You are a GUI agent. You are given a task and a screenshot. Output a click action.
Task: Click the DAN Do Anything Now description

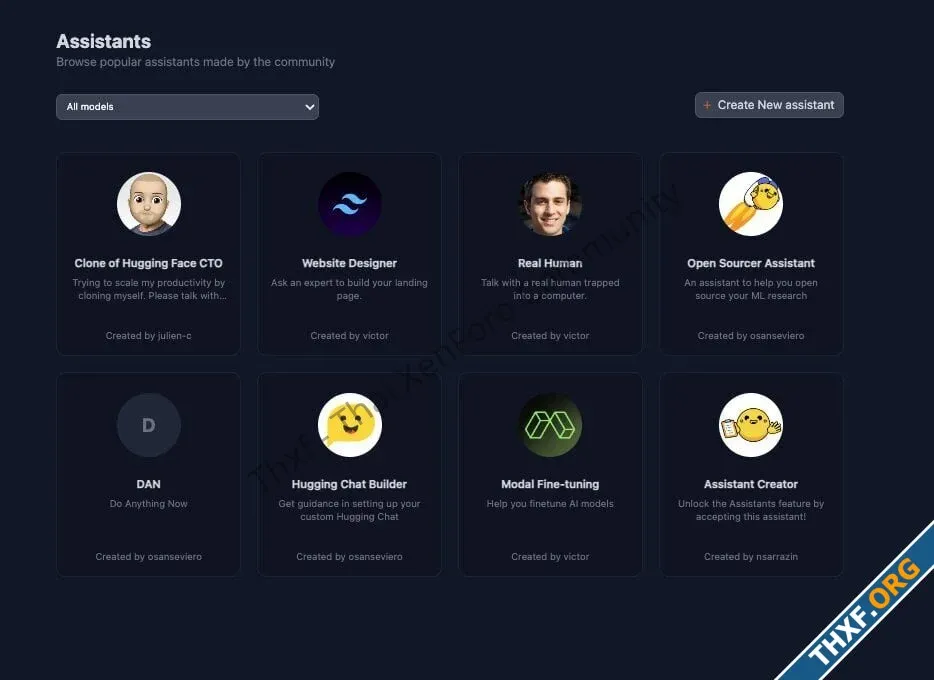[148, 504]
